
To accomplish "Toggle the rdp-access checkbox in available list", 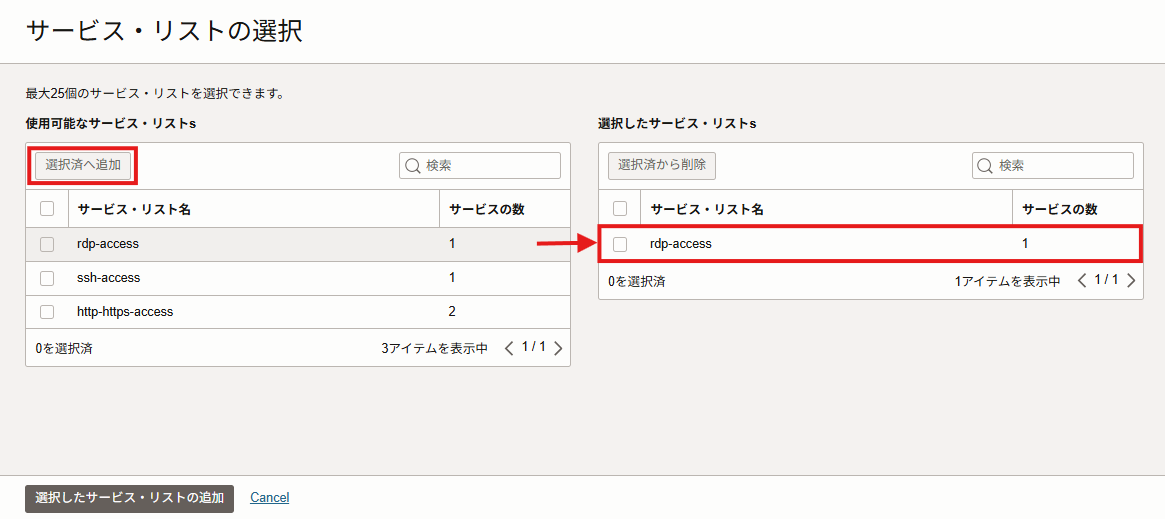I will click(x=47, y=244).
